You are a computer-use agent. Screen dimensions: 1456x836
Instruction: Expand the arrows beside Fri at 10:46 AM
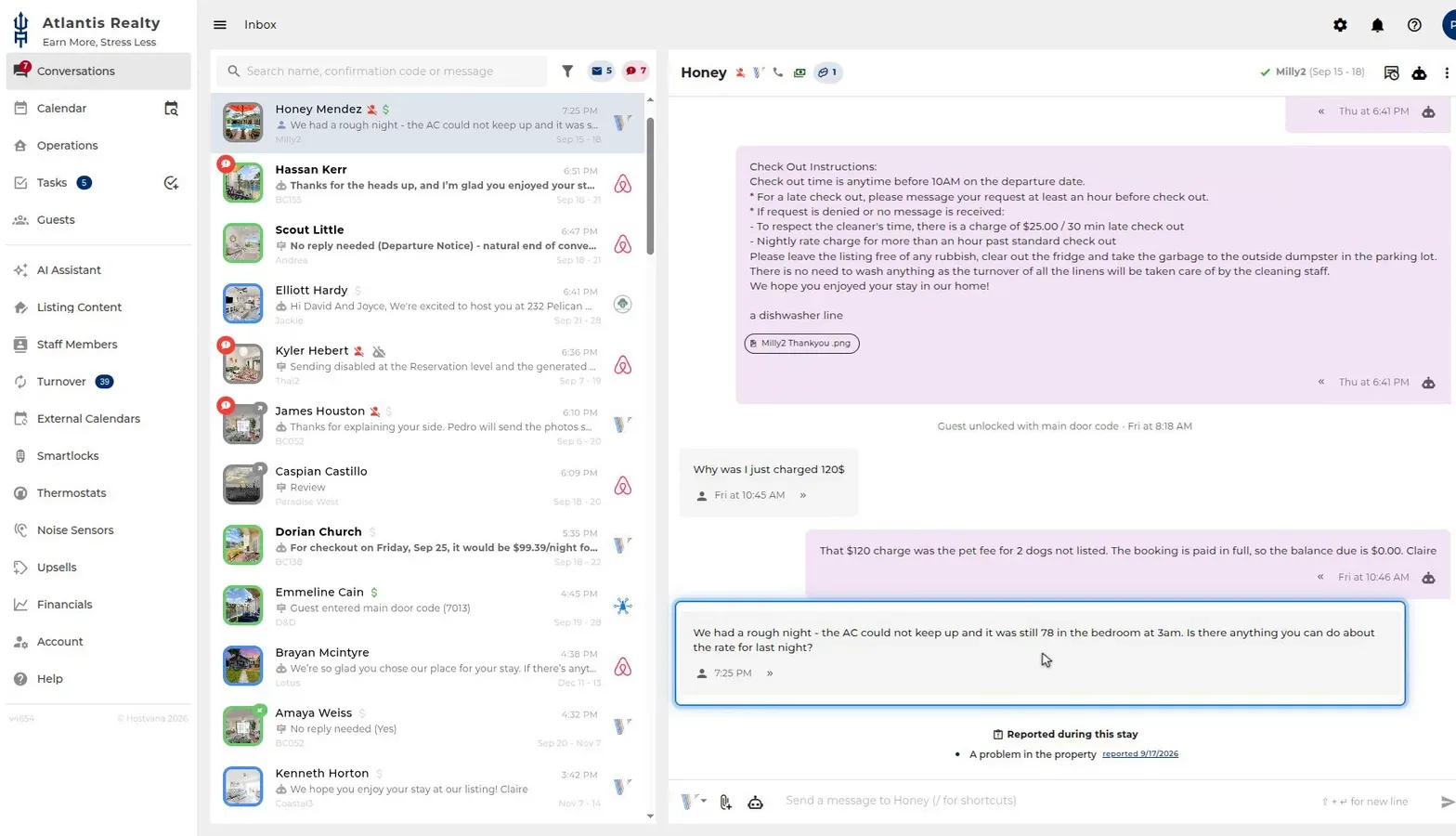[x=1320, y=578]
